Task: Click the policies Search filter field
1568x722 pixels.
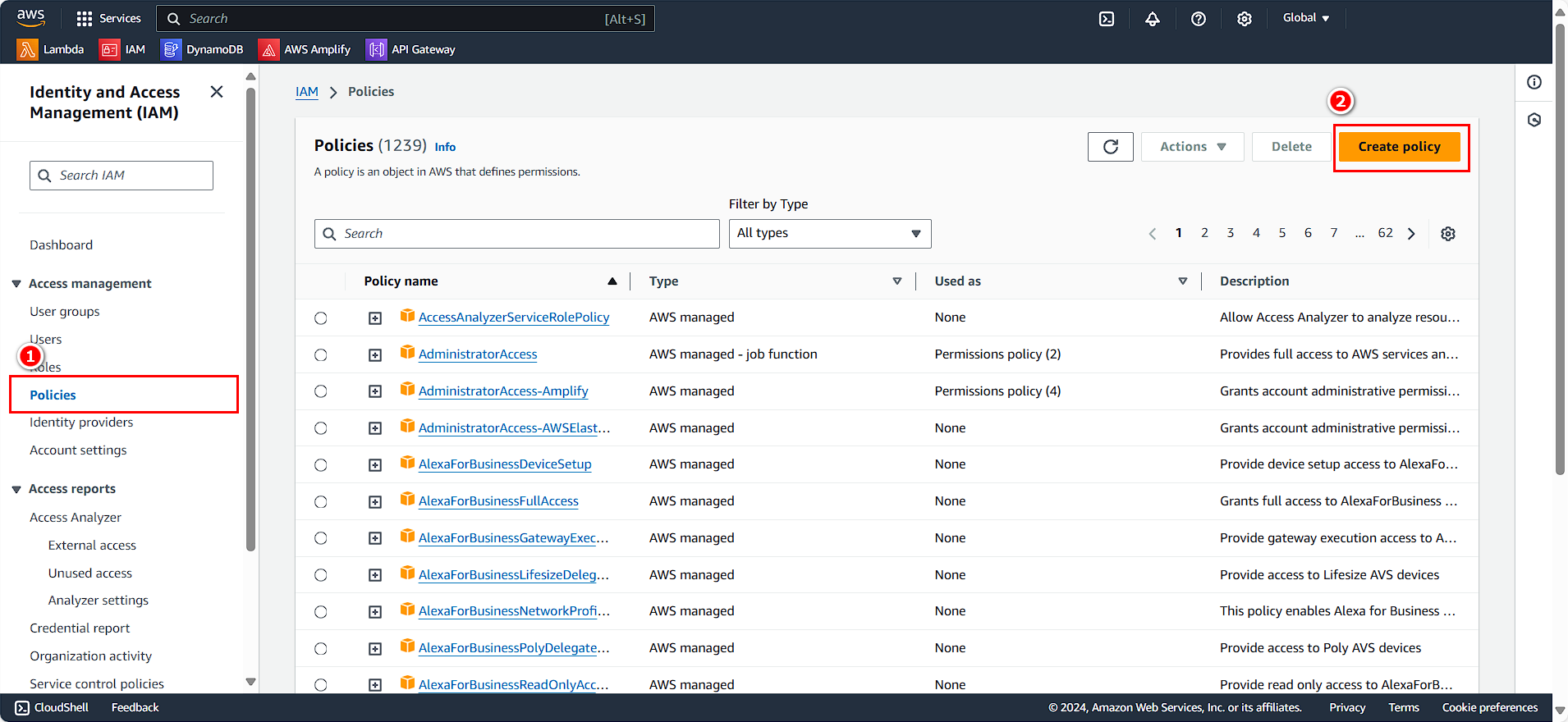Action: point(517,234)
